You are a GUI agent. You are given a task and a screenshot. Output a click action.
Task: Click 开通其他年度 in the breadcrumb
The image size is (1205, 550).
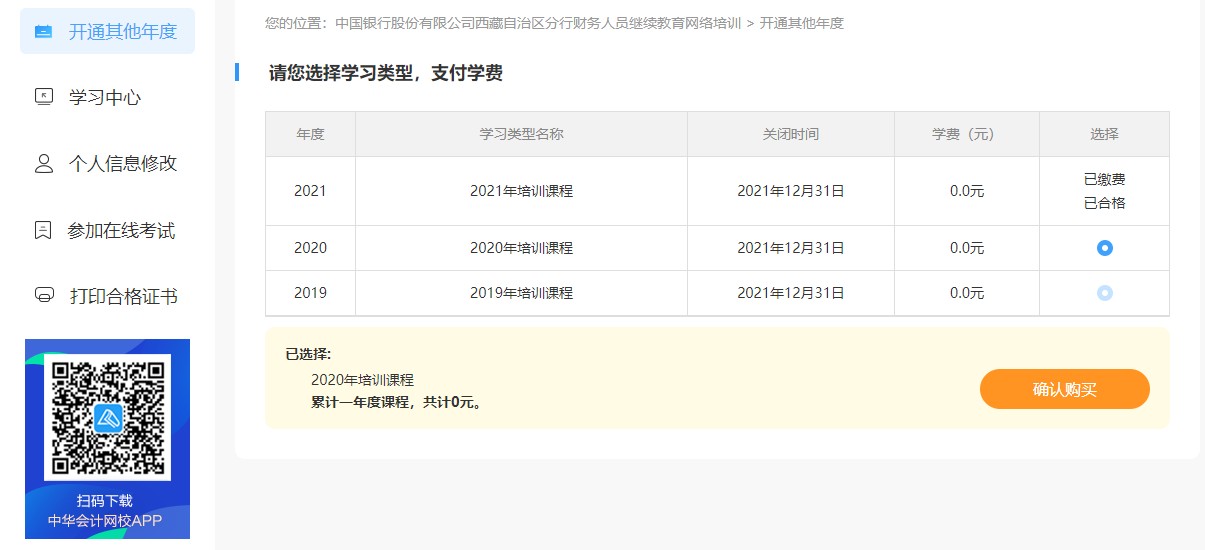(801, 23)
